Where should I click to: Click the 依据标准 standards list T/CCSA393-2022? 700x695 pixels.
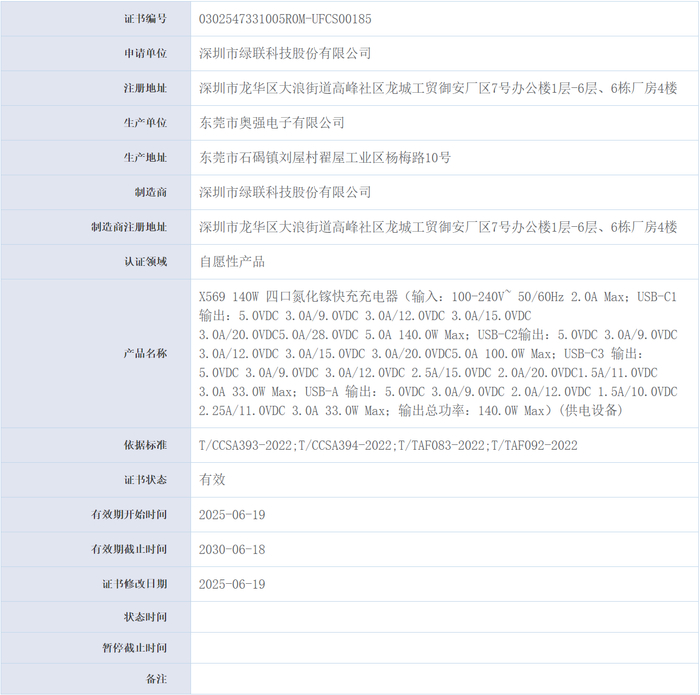(x=388, y=445)
